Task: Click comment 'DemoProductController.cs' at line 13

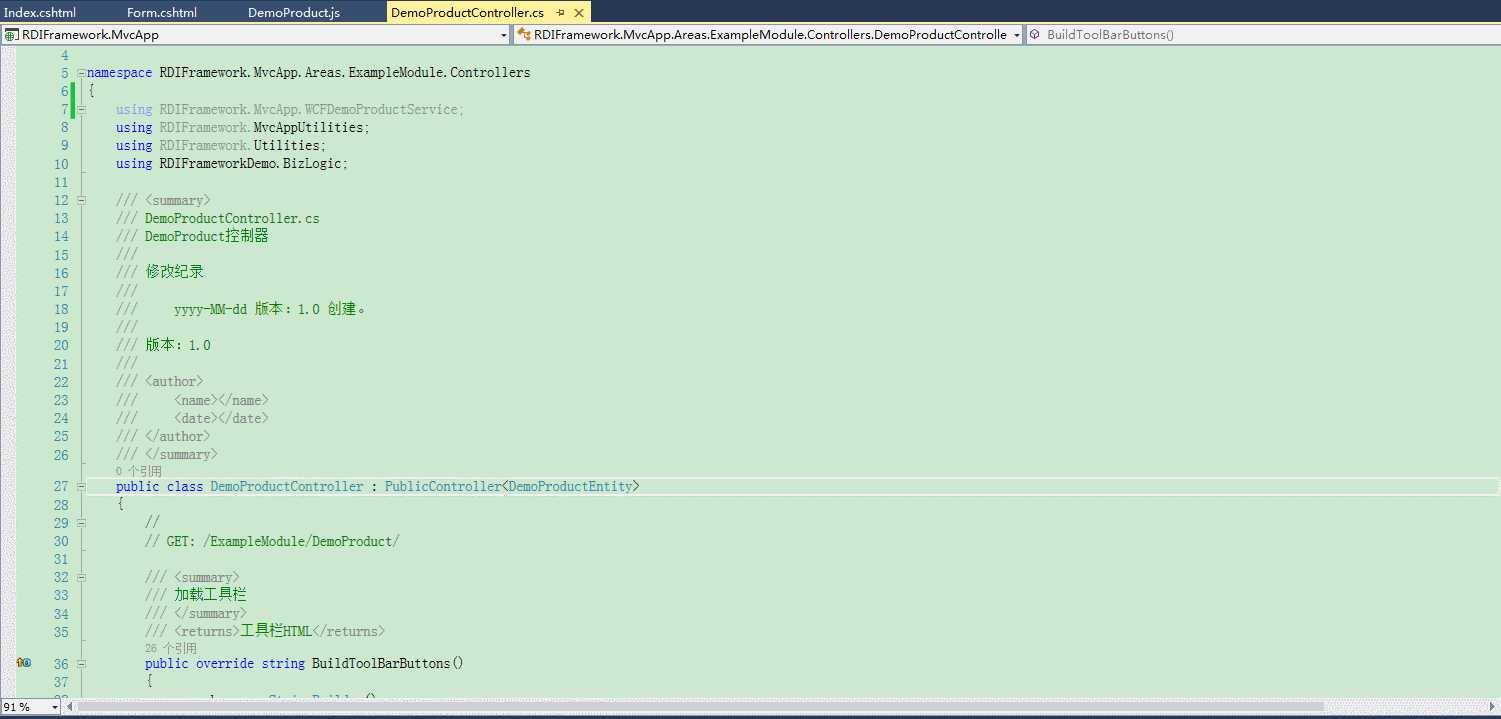Action: (x=232, y=219)
